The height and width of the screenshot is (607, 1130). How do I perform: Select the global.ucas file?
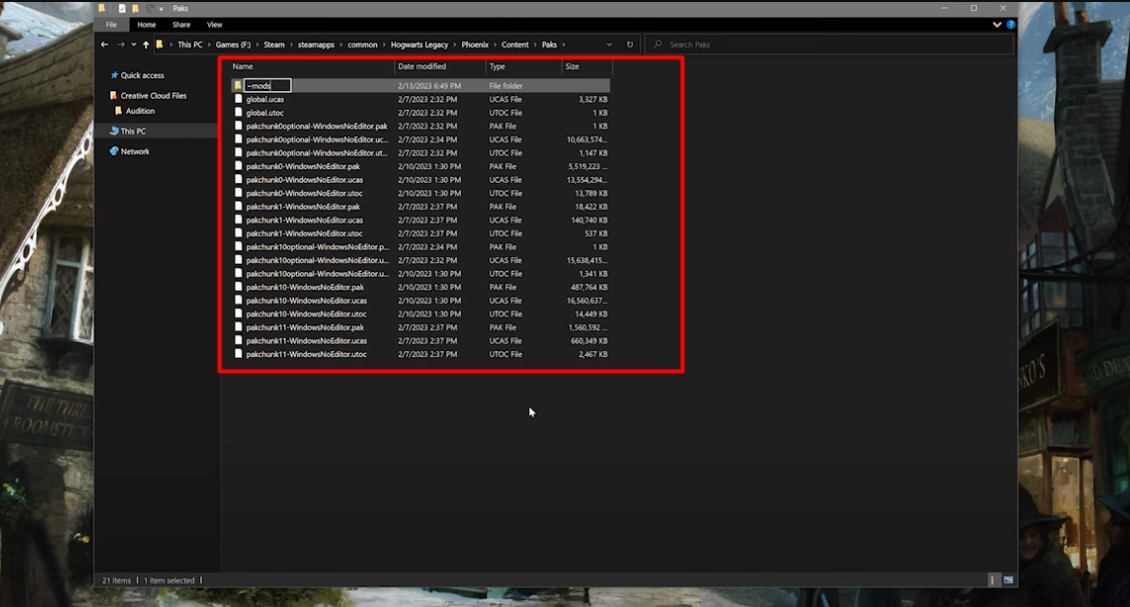[x=265, y=100]
